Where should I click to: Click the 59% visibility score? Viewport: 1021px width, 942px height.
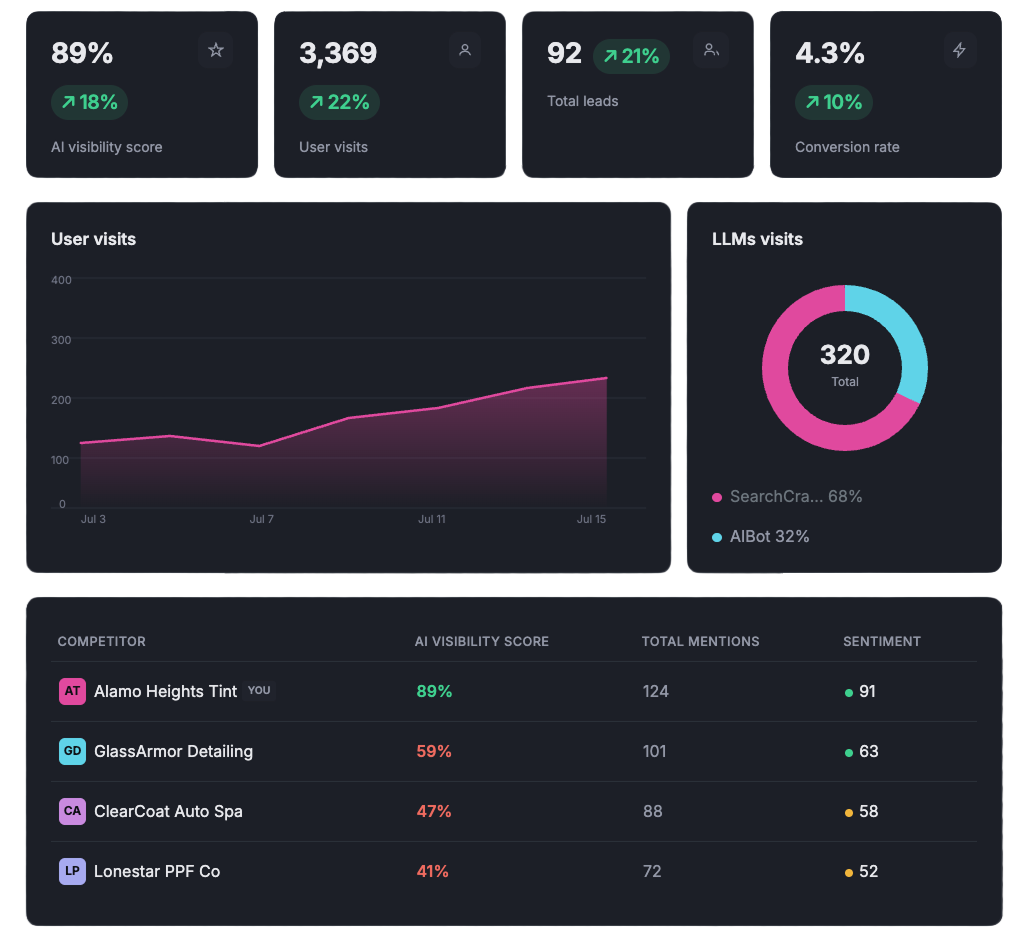click(434, 751)
